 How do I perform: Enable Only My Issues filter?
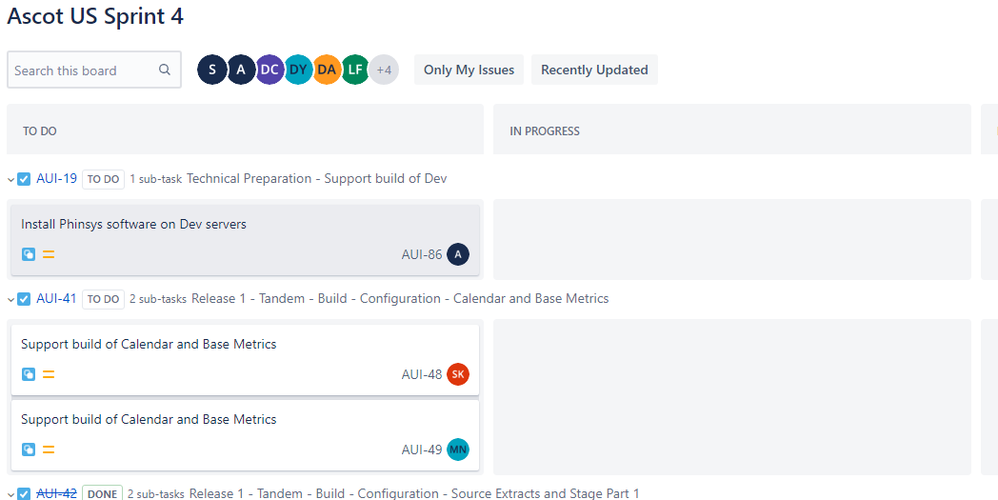[x=469, y=70]
